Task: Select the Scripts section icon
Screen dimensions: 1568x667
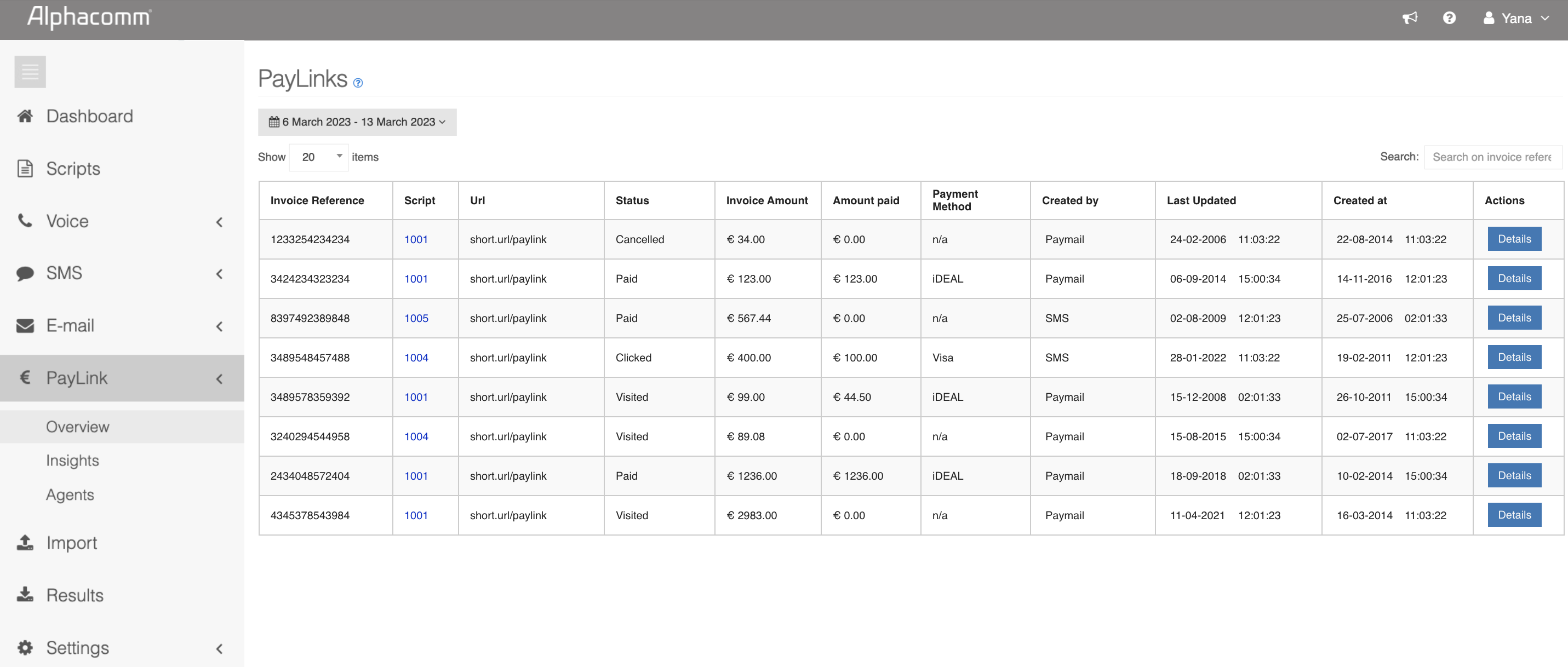Action: coord(25,169)
